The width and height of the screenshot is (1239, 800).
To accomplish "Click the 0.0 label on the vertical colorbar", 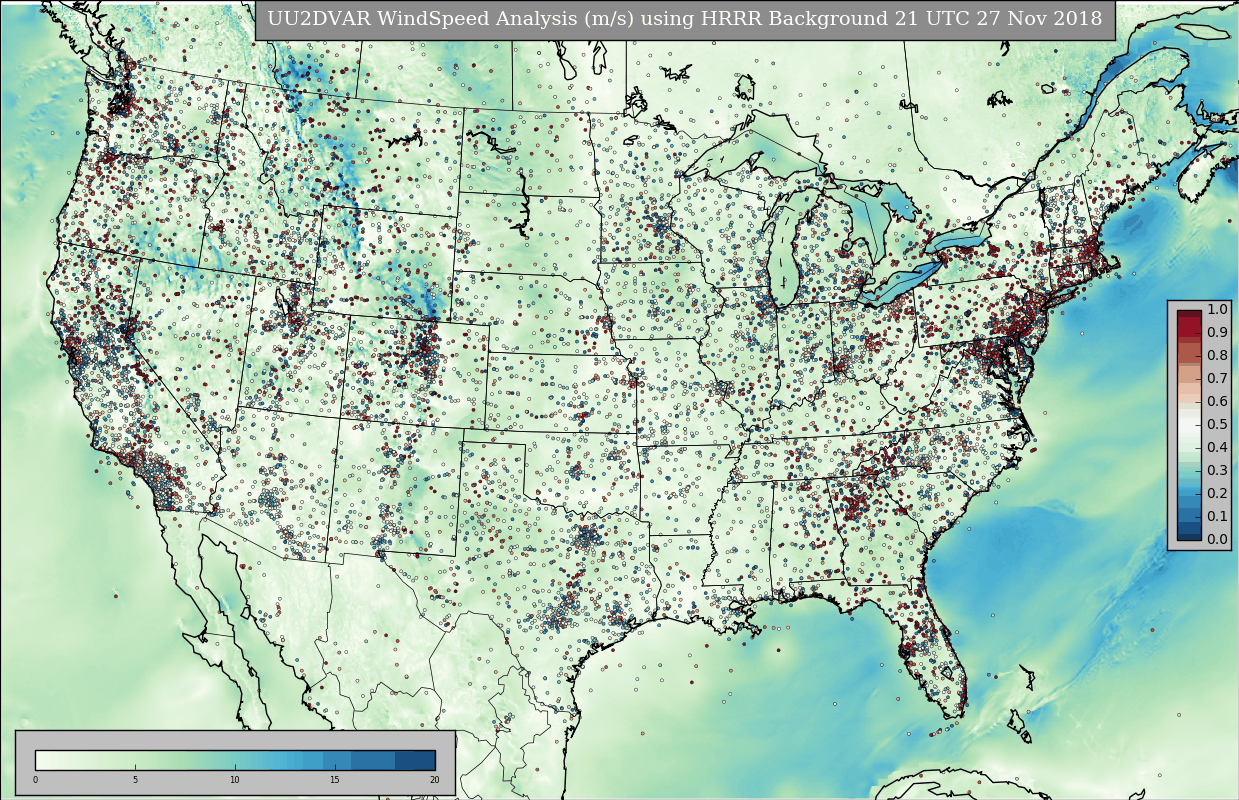I will (1217, 539).
